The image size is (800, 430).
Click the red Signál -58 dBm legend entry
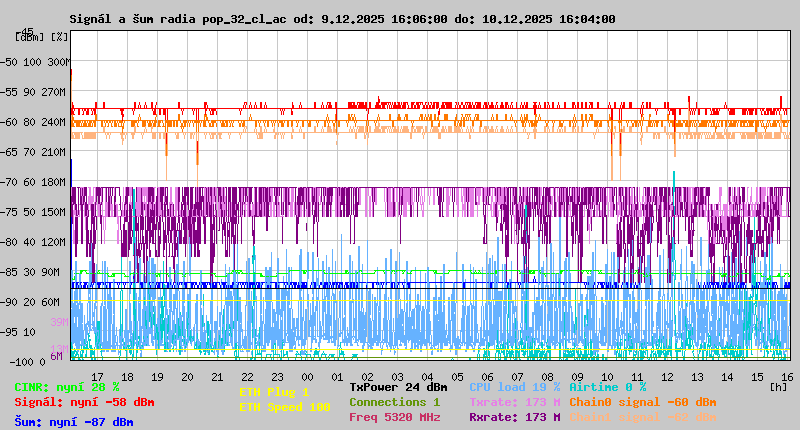pos(84,403)
